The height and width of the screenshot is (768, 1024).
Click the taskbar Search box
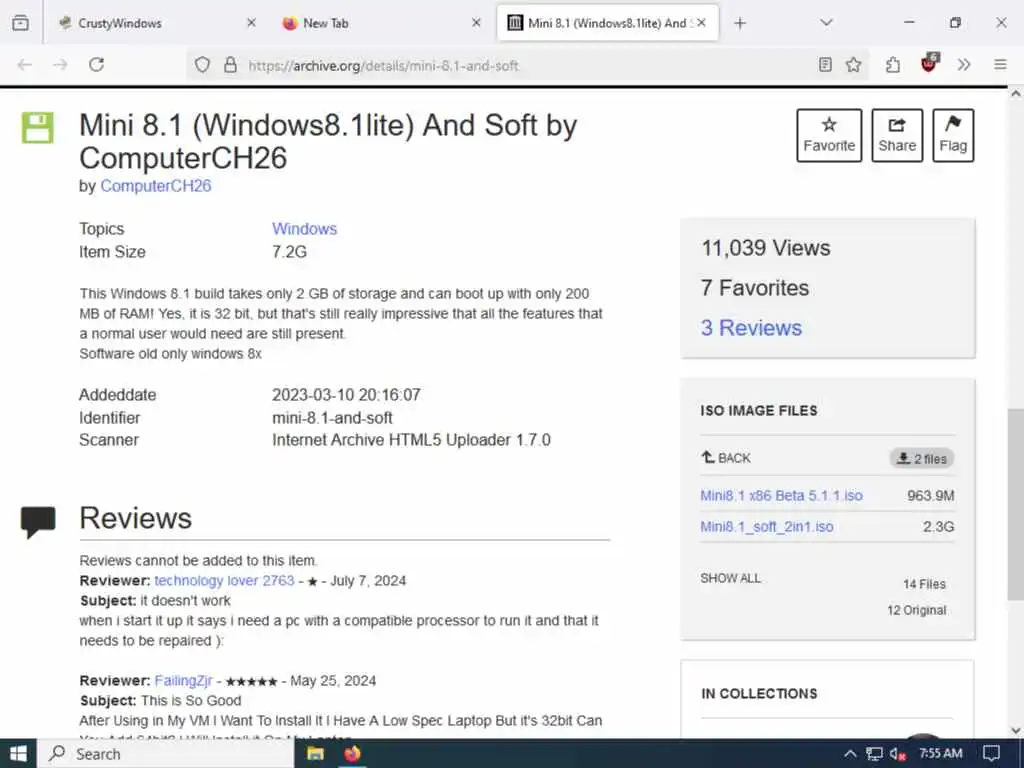(166, 754)
